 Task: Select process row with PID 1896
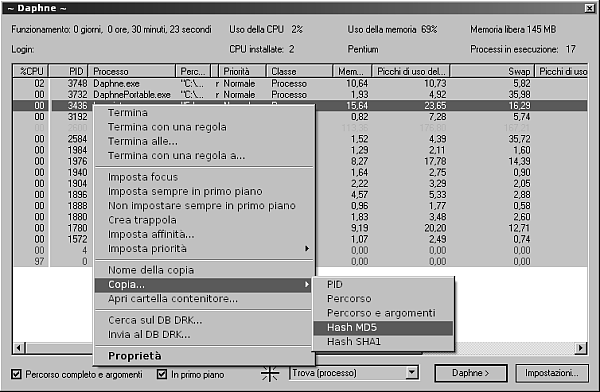[x=300, y=194]
